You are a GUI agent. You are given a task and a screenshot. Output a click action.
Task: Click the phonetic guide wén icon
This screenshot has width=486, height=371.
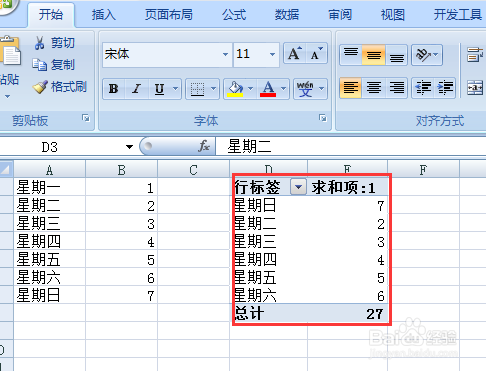click(x=305, y=89)
